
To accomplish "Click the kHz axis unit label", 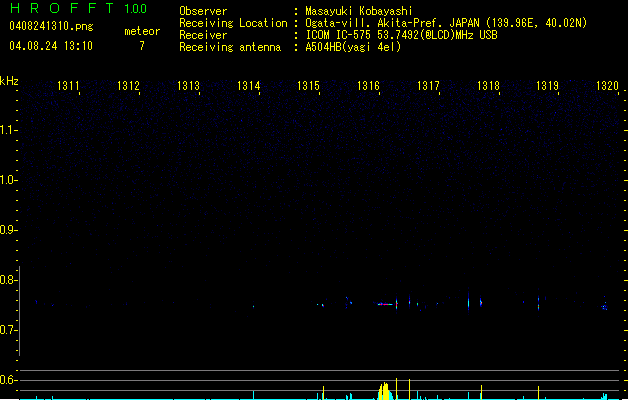I will 9,81.
